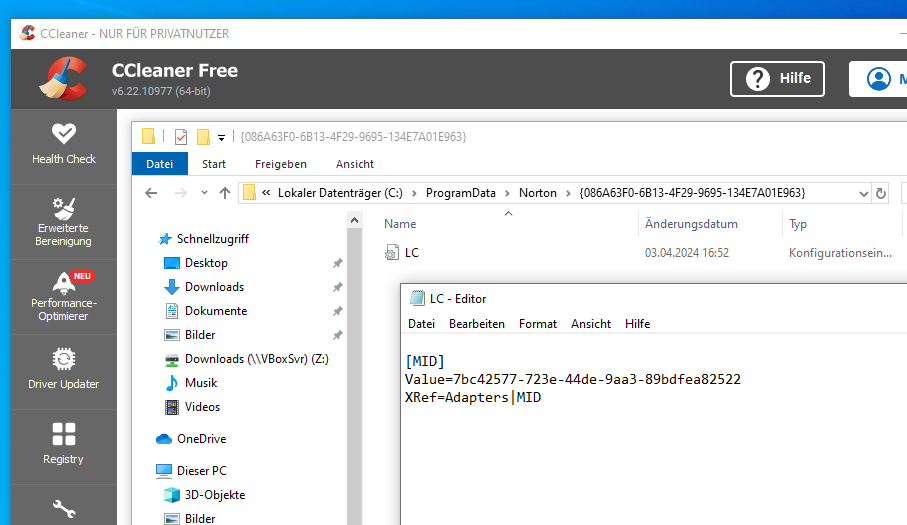This screenshot has width=907, height=525.
Task: Open the wrench tools section in sidebar
Action: point(64,509)
